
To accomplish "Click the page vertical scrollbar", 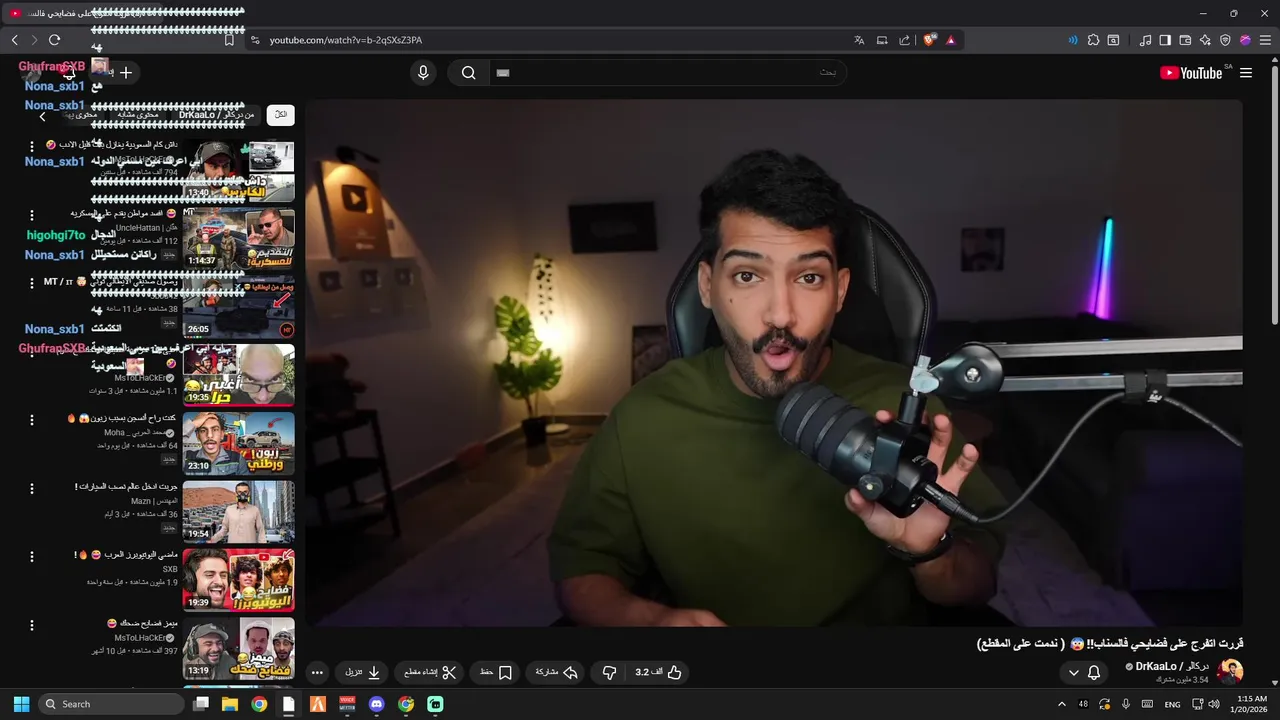I will [x=1274, y=370].
